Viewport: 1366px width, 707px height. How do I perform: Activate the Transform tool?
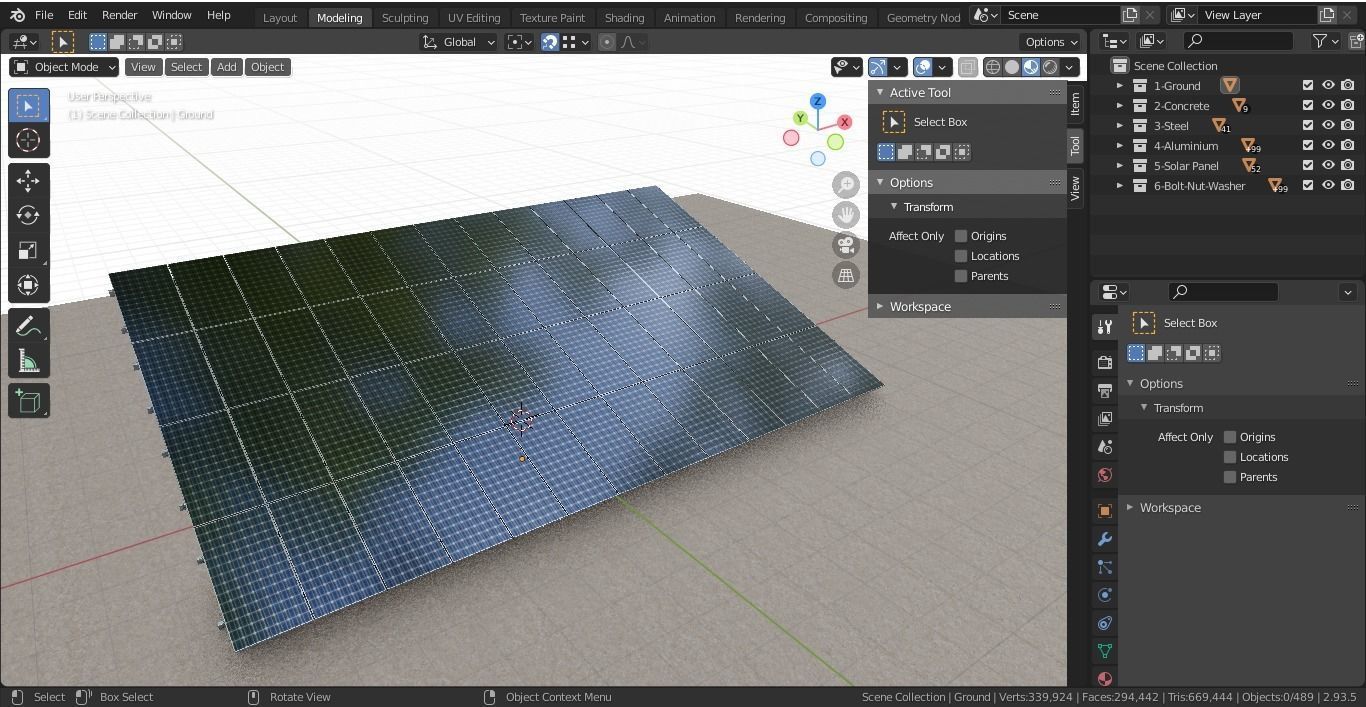(28, 285)
